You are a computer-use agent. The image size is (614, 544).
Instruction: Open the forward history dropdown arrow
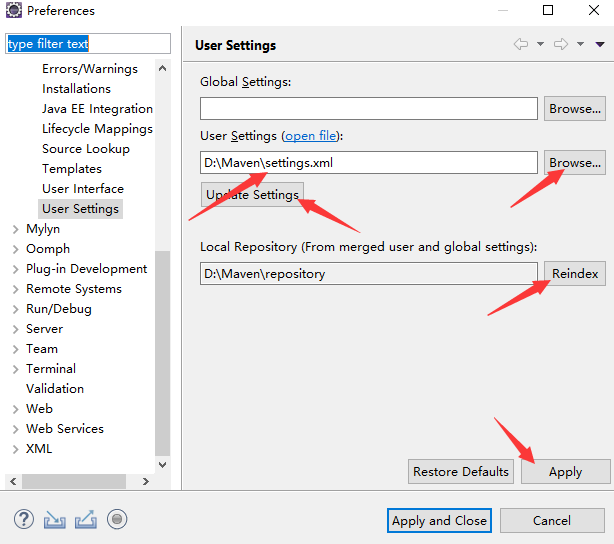580,44
